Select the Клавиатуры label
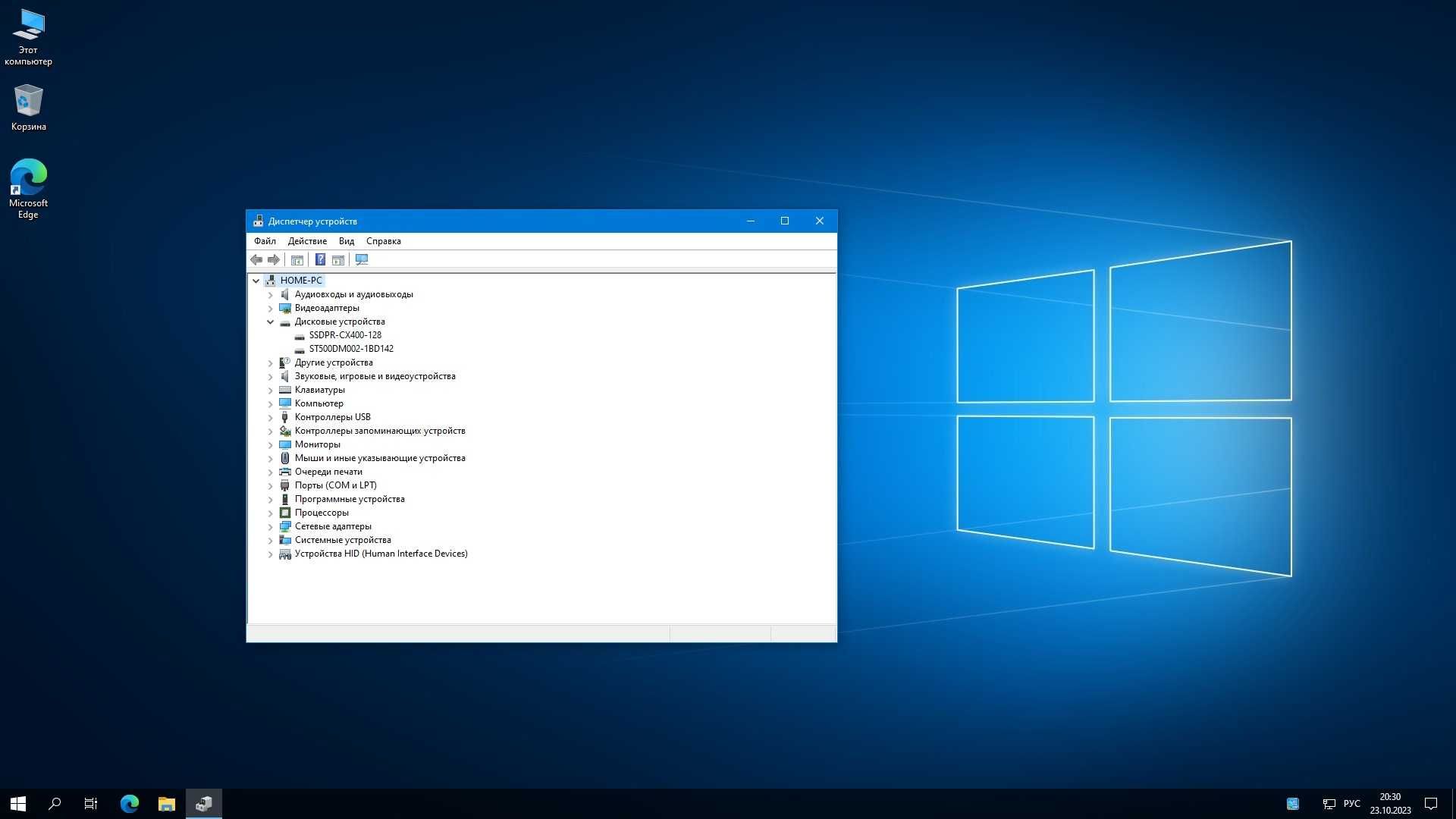Screen dimensions: 1456x819 point(319,390)
